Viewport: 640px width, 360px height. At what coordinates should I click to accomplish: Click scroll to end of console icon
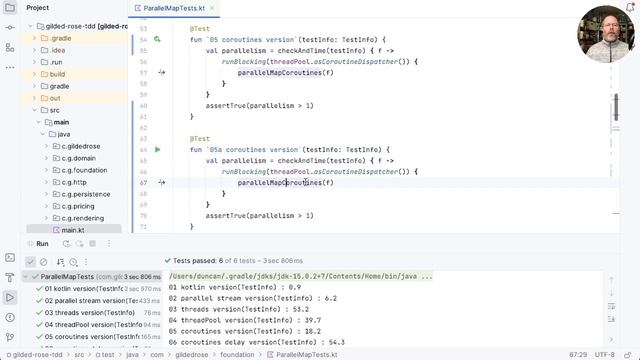(611, 319)
